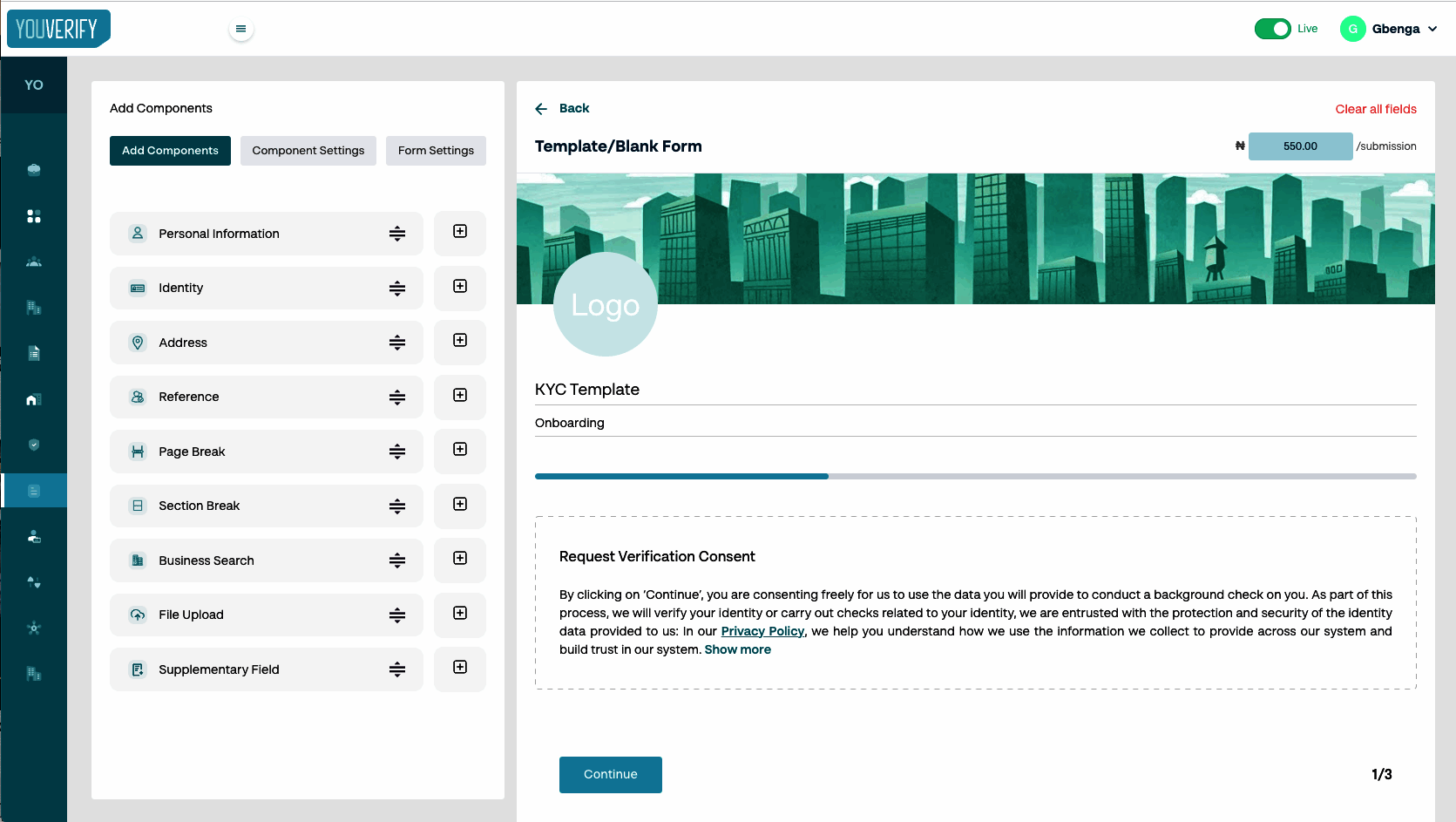Image resolution: width=1456 pixels, height=822 pixels.
Task: Click the four-squares dashboard icon in sidebar
Action: pyautogui.click(x=34, y=216)
